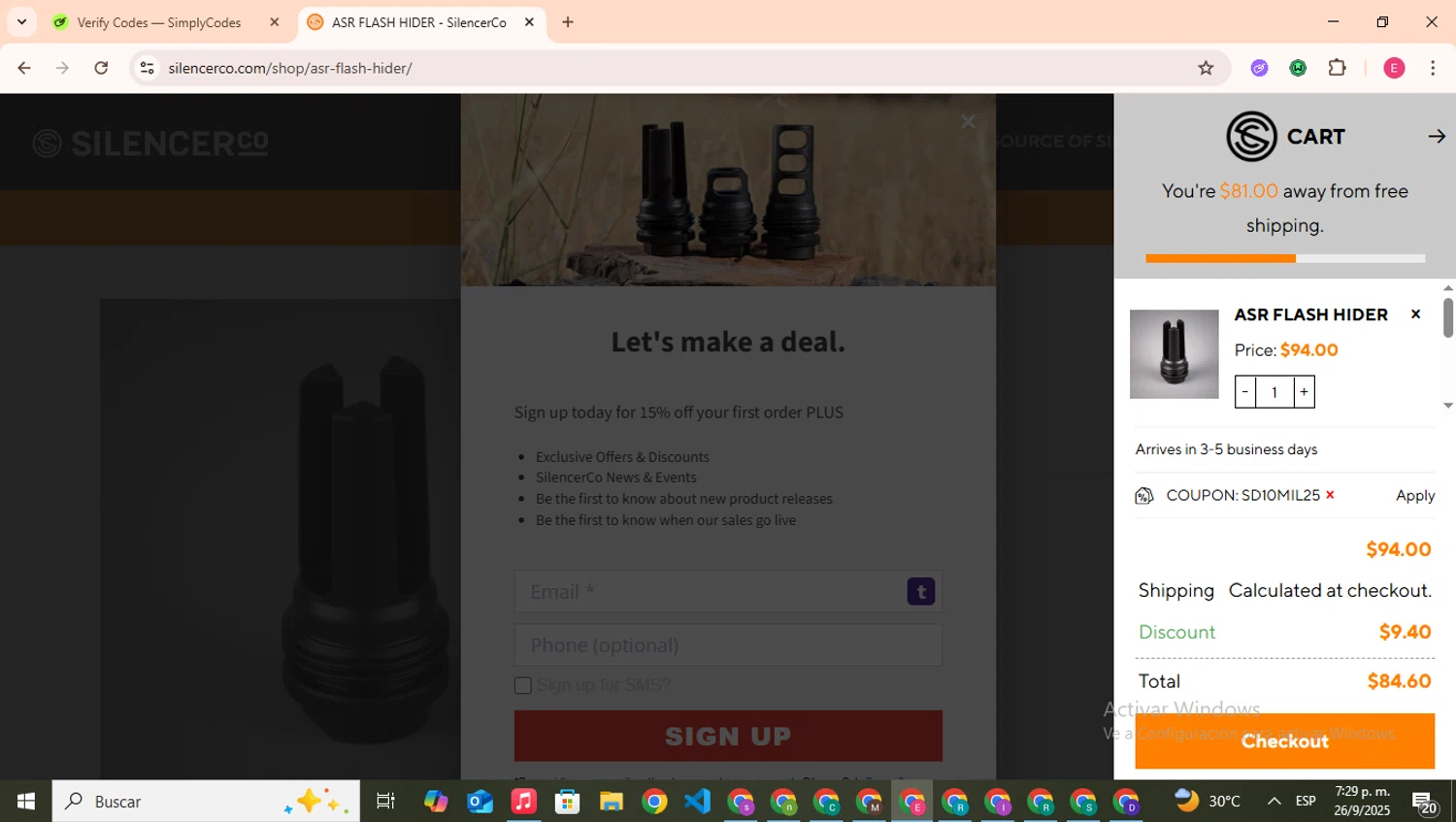The width and height of the screenshot is (1456, 822).
Task: Click the Phone (optional) field
Action: (x=728, y=645)
